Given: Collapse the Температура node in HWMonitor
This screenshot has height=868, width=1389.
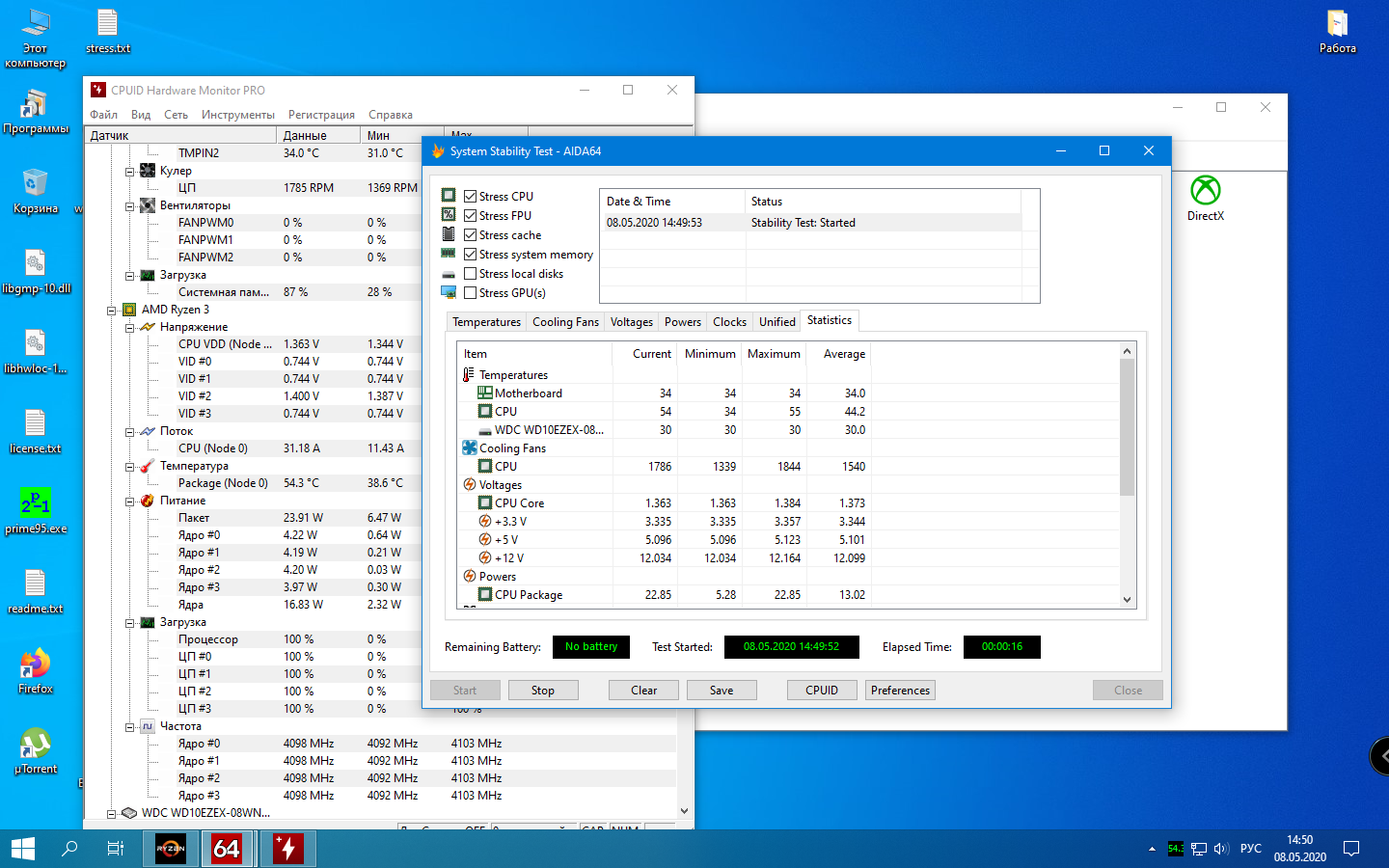Looking at the screenshot, I should point(129,467).
